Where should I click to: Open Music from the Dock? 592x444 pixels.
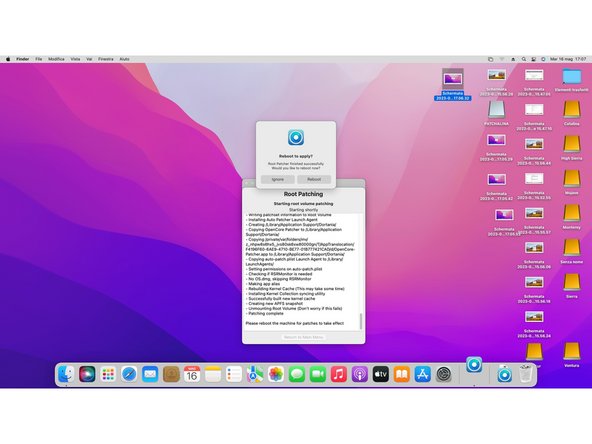(x=339, y=374)
